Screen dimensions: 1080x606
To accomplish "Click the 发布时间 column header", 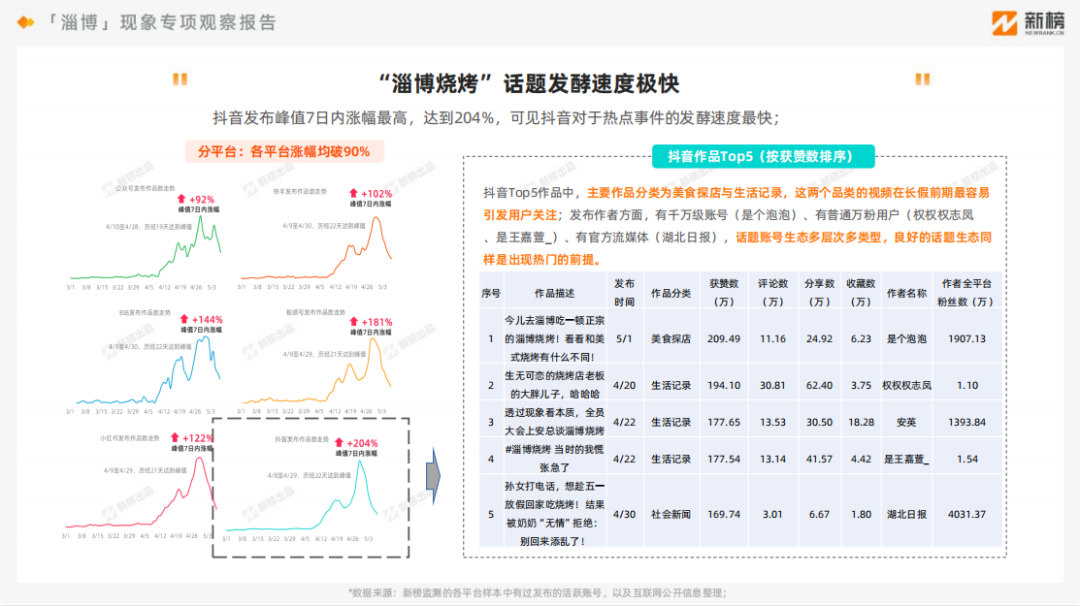I will 624,293.
